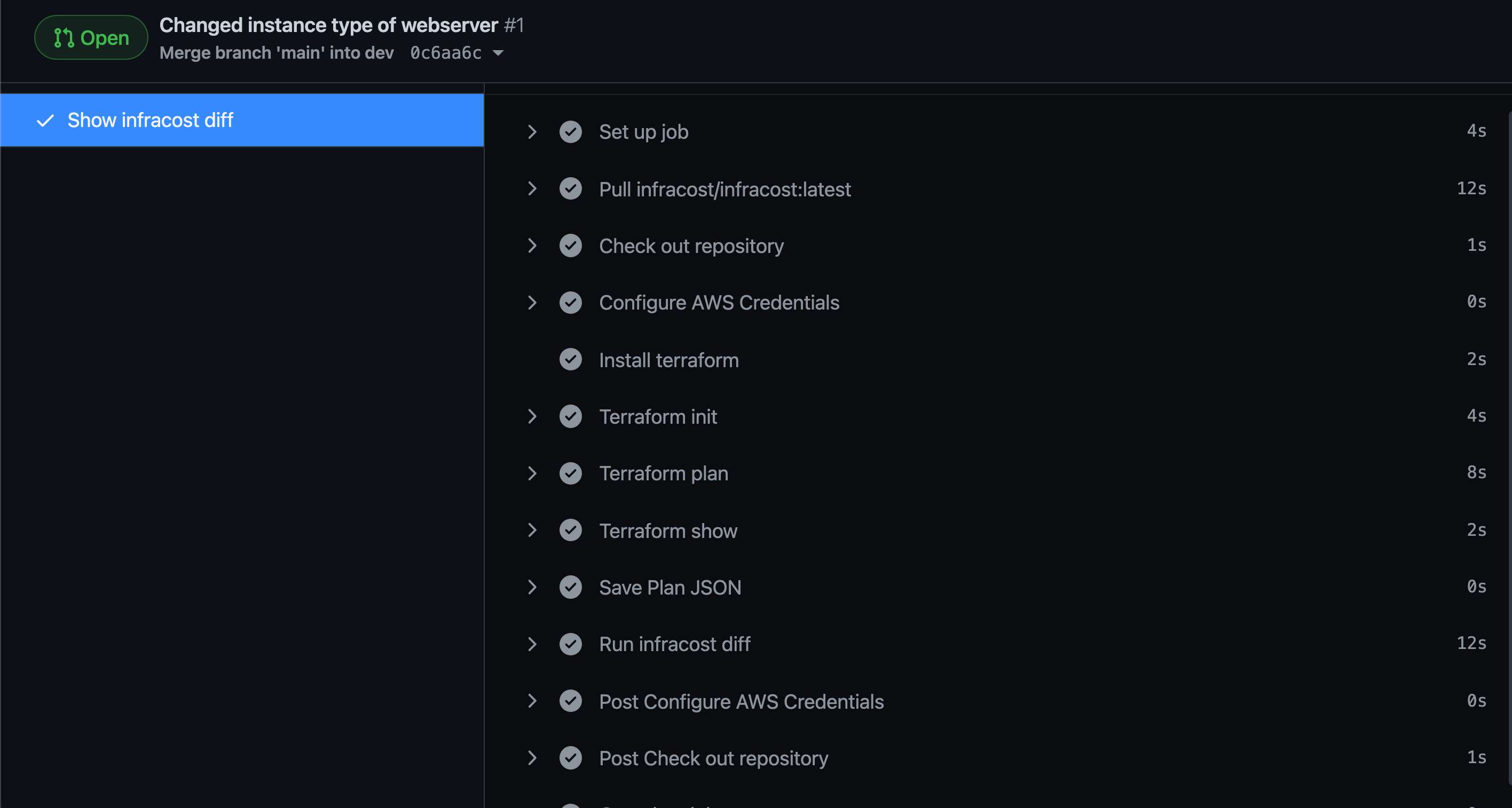Click the Run infracost diff step title
The height and width of the screenshot is (808, 1512).
pos(674,644)
